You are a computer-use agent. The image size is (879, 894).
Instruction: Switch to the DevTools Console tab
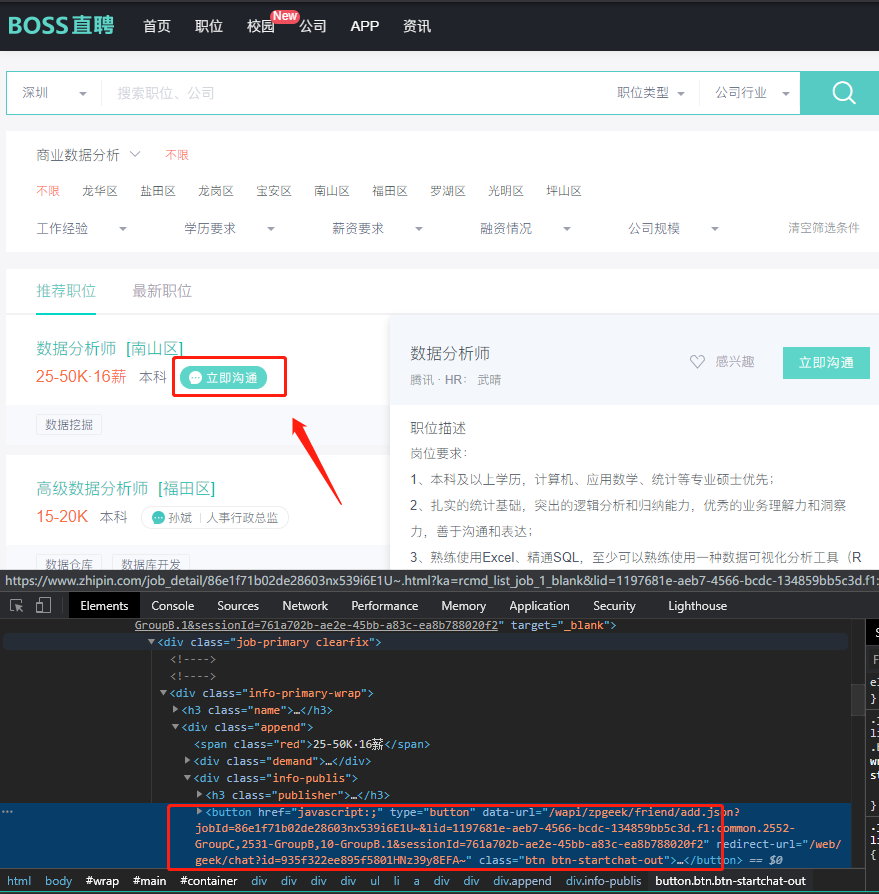tap(173, 606)
